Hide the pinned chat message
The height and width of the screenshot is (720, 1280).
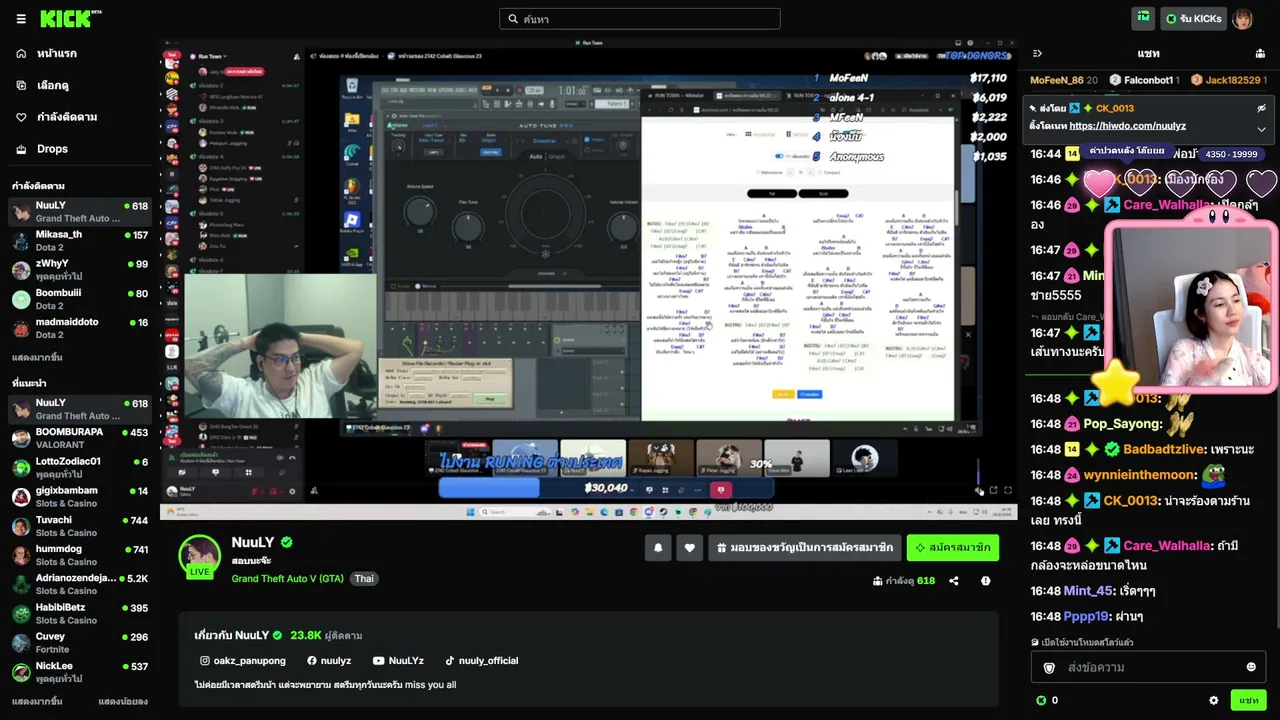1261,108
